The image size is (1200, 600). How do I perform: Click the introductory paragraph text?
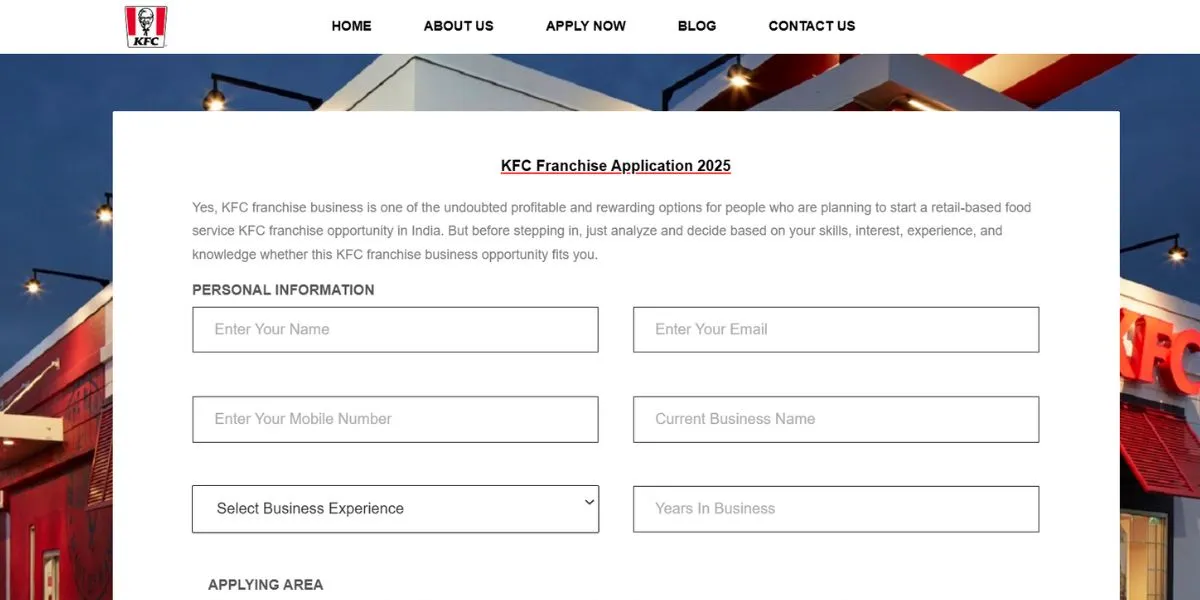[x=610, y=230]
